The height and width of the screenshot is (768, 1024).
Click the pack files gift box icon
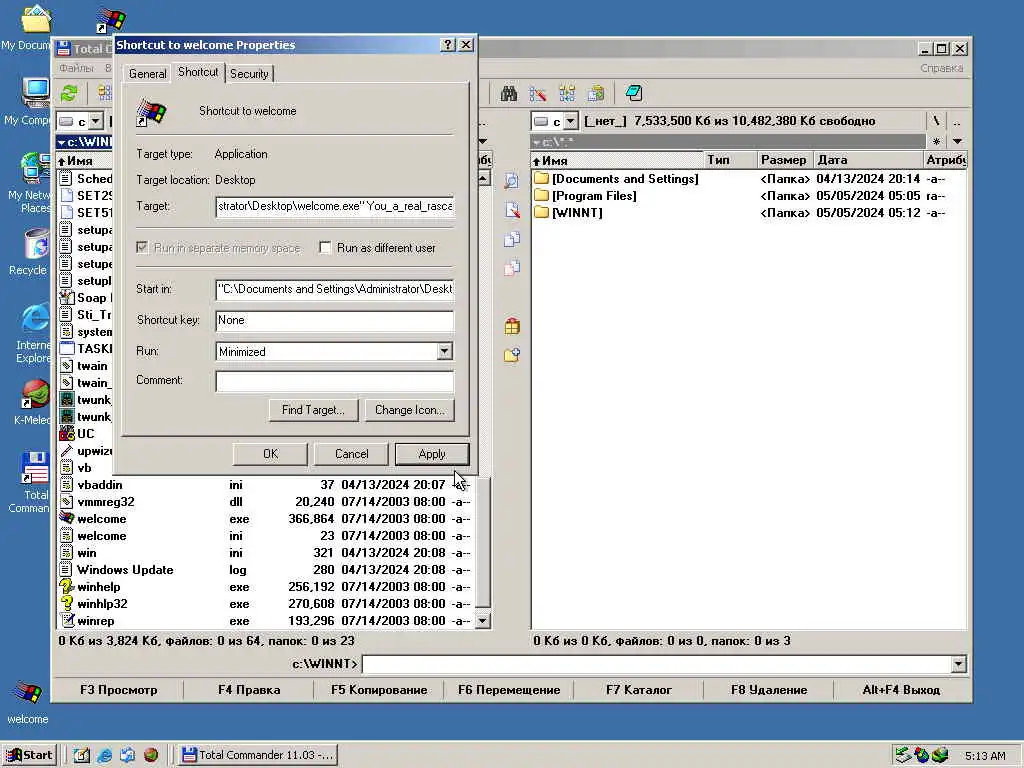pos(511,327)
